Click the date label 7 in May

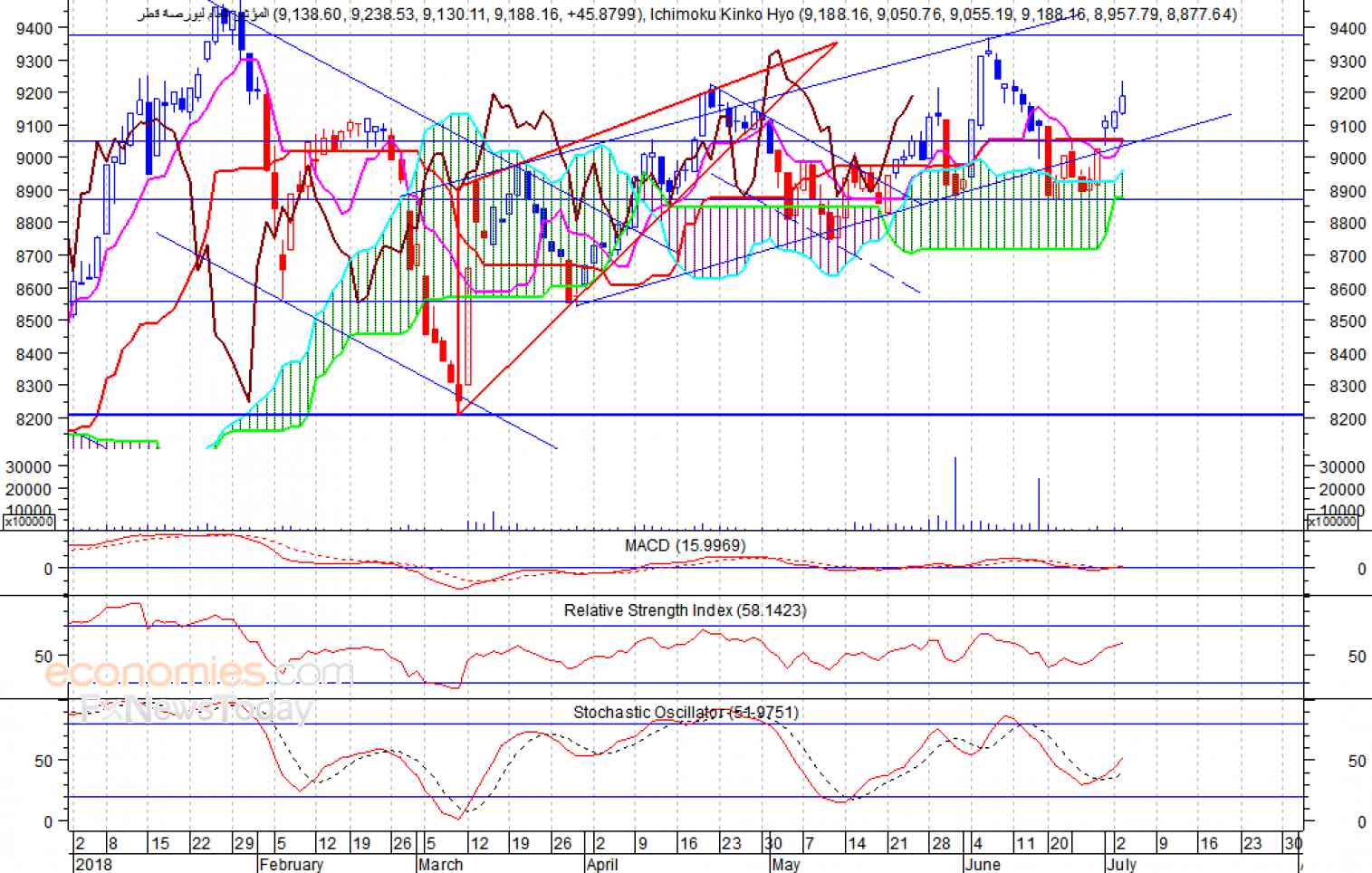(810, 843)
